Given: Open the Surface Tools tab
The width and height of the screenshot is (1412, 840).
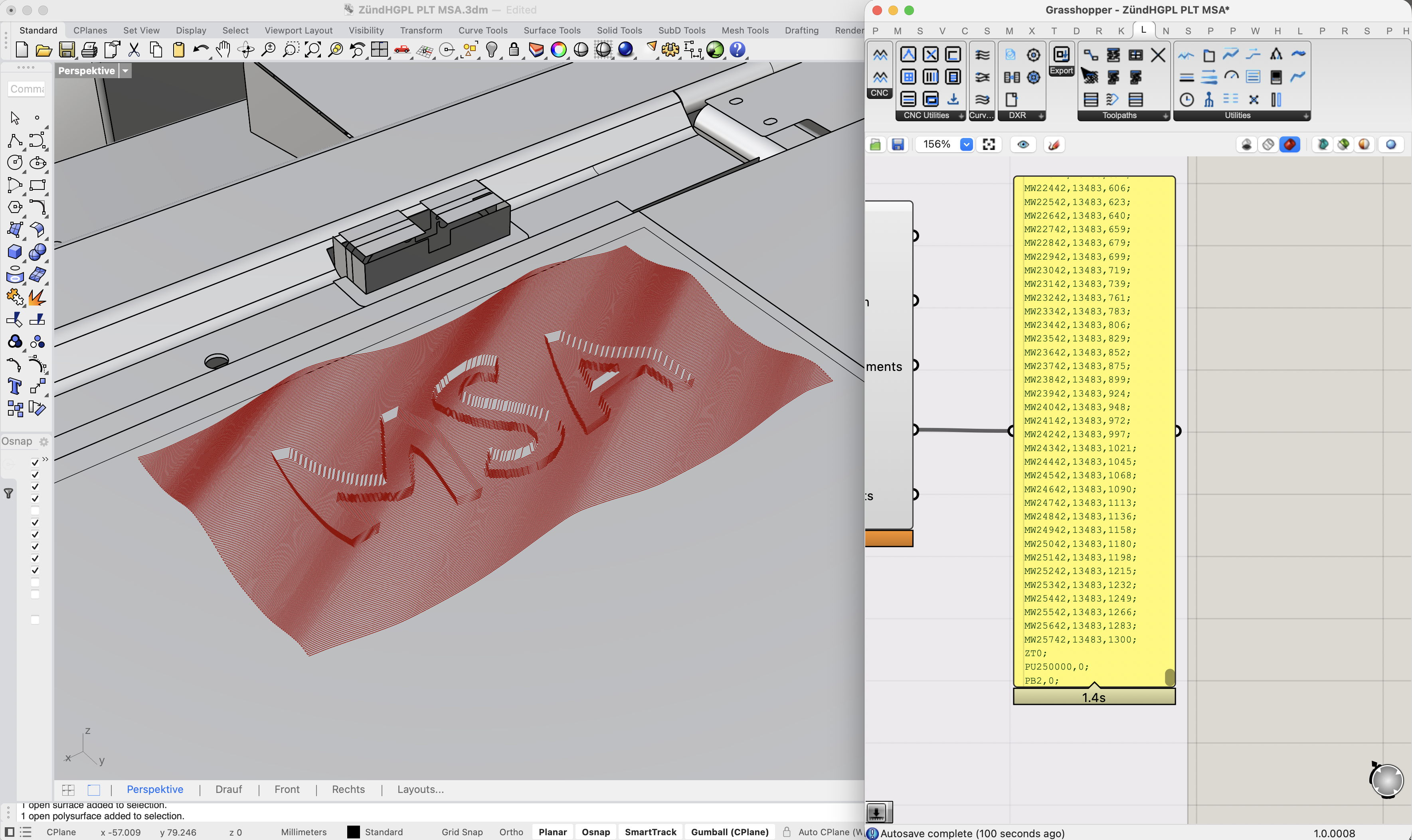Looking at the screenshot, I should pos(552,31).
